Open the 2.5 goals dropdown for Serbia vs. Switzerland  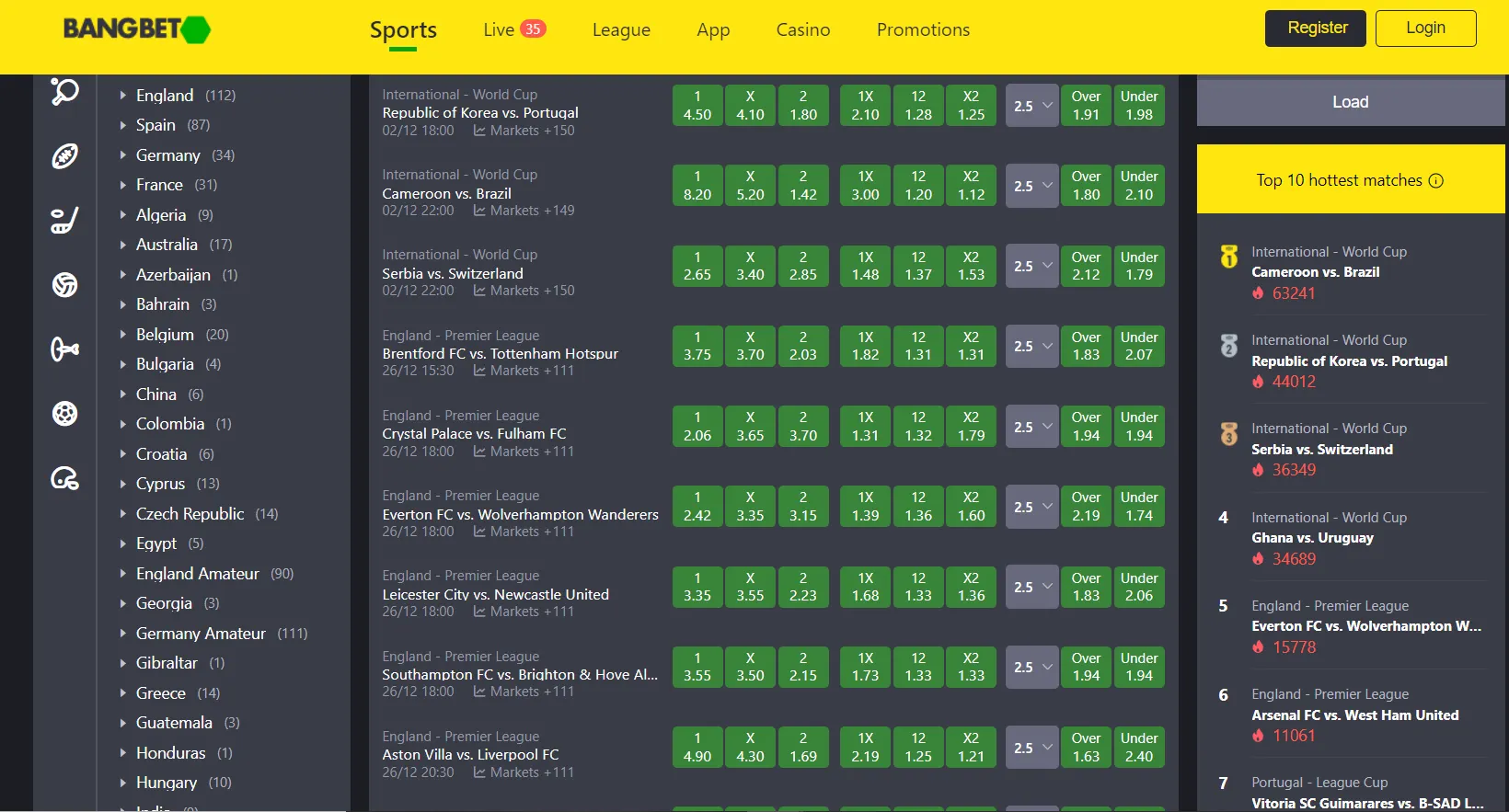tap(1031, 266)
